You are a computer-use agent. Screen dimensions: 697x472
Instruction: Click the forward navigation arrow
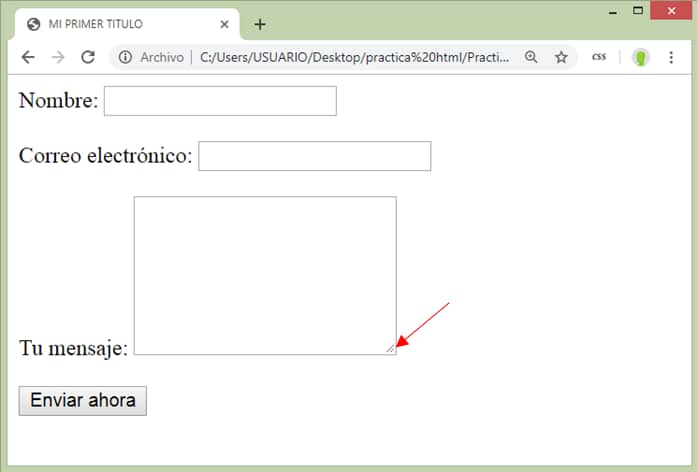click(58, 57)
